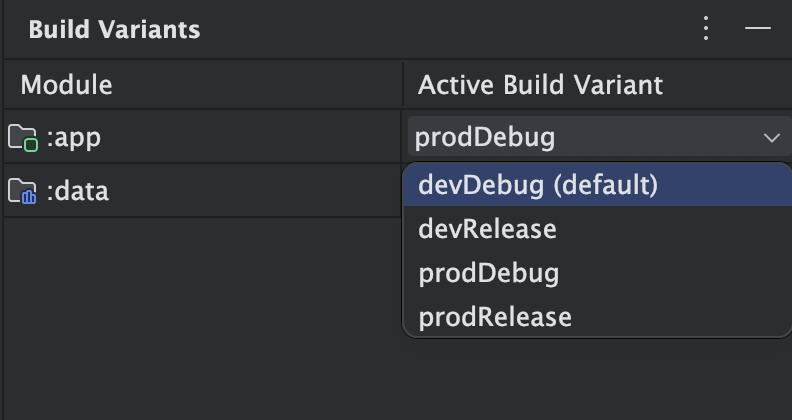Click the Module column header
Image resolution: width=792 pixels, height=420 pixels.
tap(66, 85)
